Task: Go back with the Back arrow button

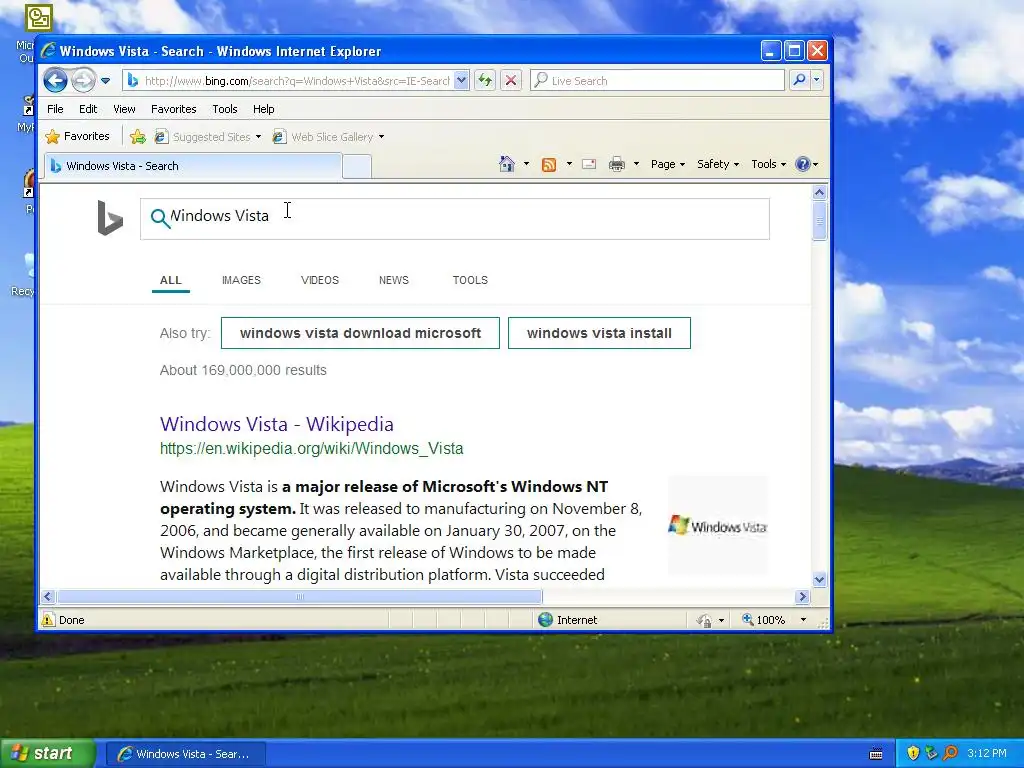Action: pyautogui.click(x=56, y=81)
